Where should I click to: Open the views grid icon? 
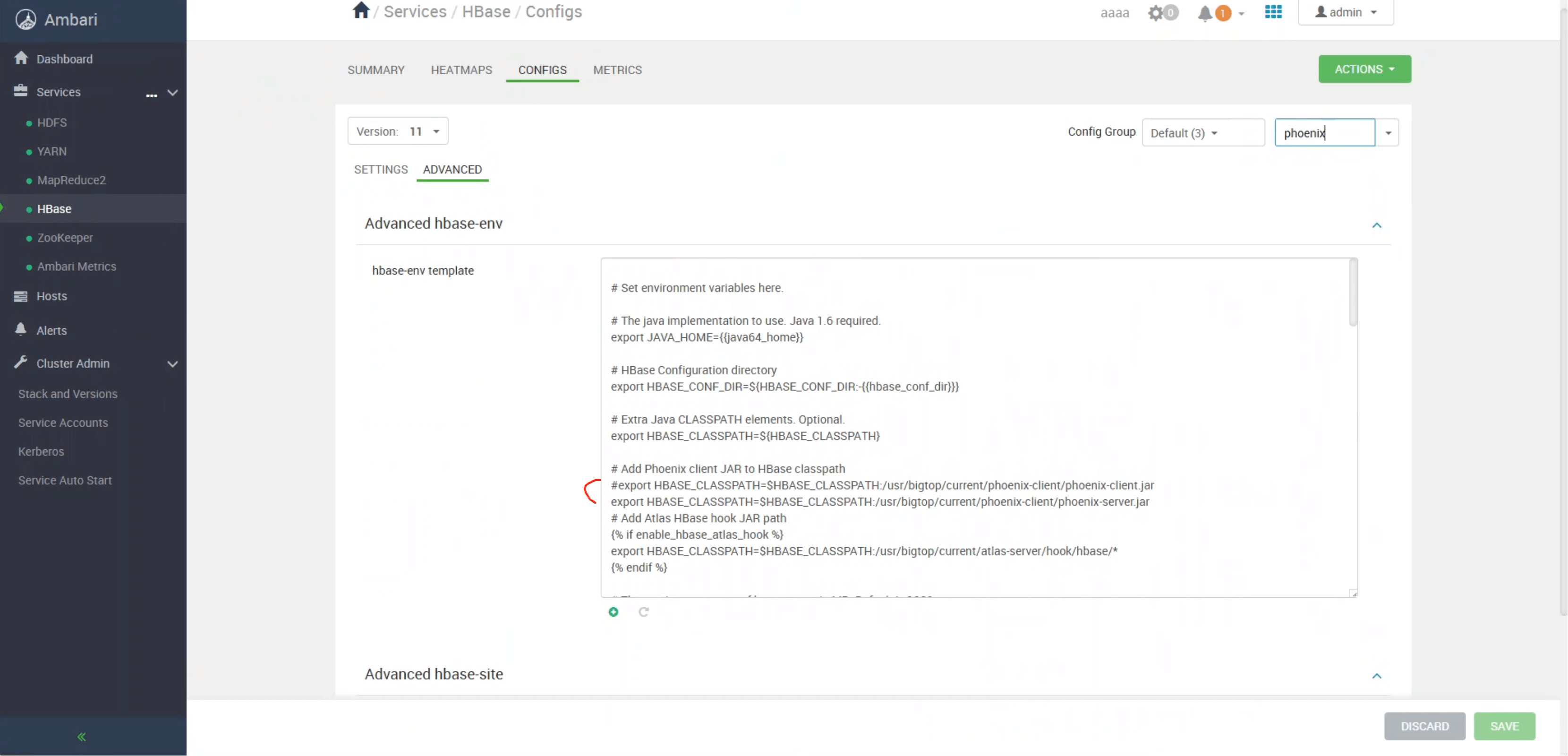click(1273, 11)
